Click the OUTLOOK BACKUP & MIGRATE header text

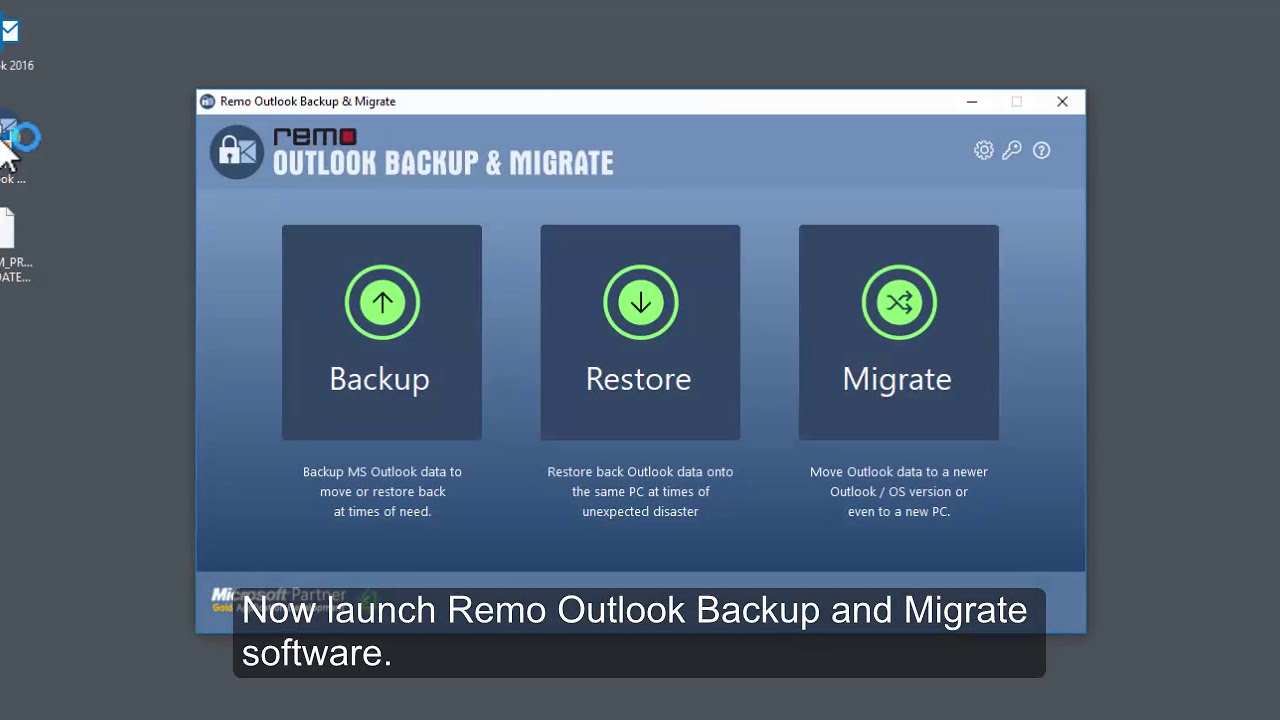(x=443, y=163)
